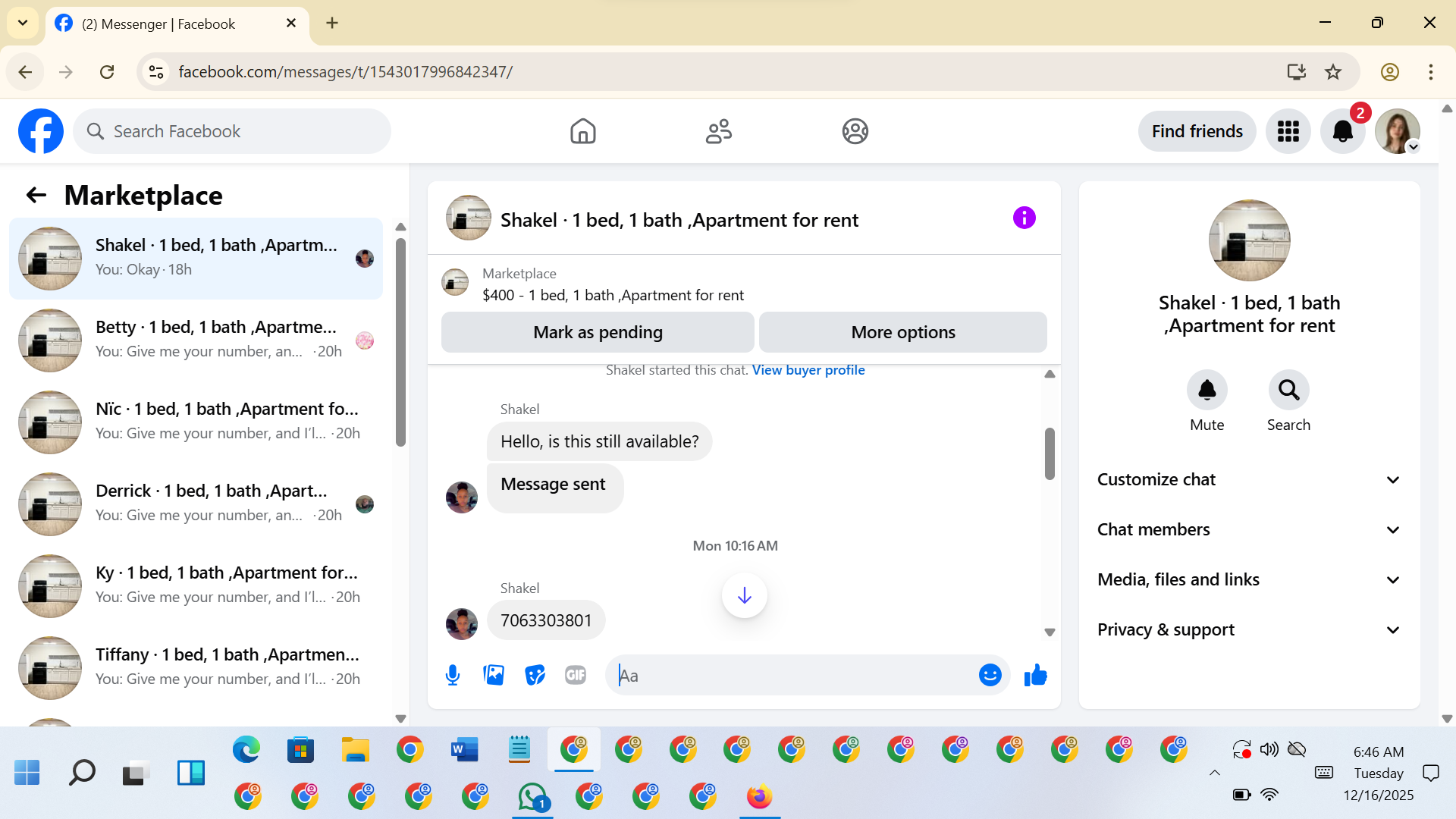Go back from Marketplace chats list
The width and height of the screenshot is (1456, 819).
(x=36, y=196)
